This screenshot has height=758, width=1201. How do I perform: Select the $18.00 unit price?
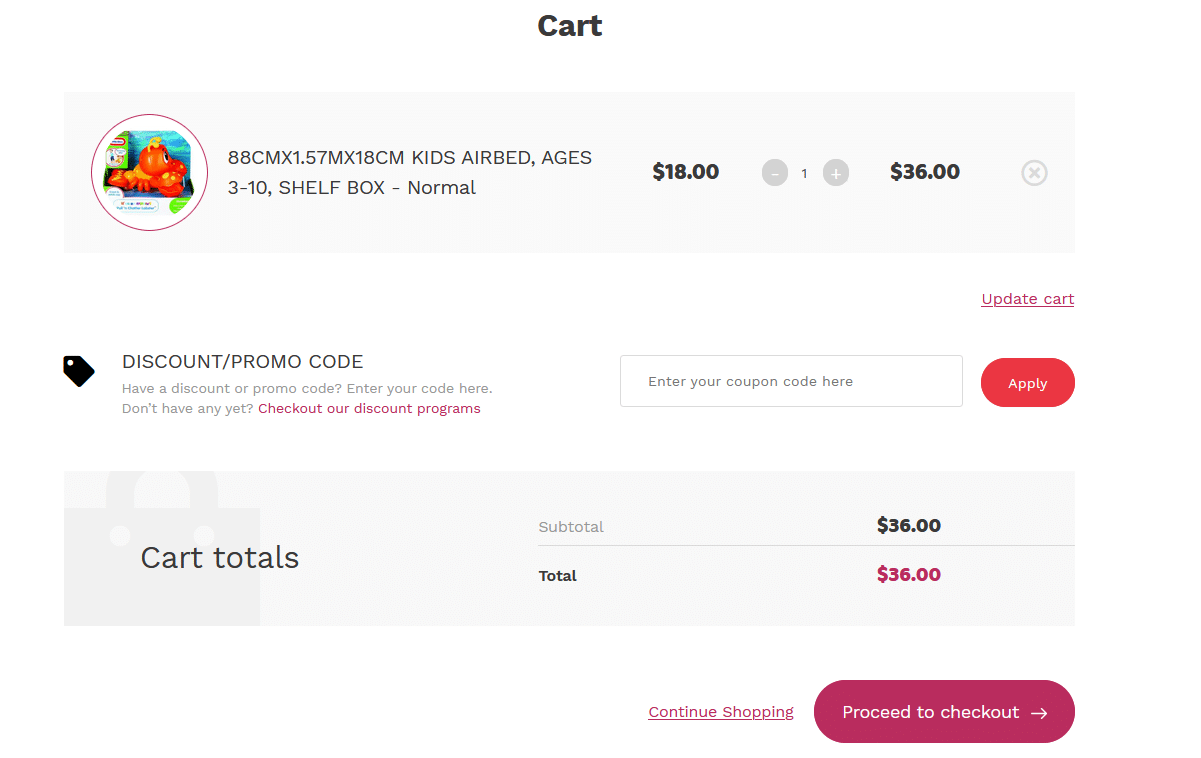click(686, 172)
